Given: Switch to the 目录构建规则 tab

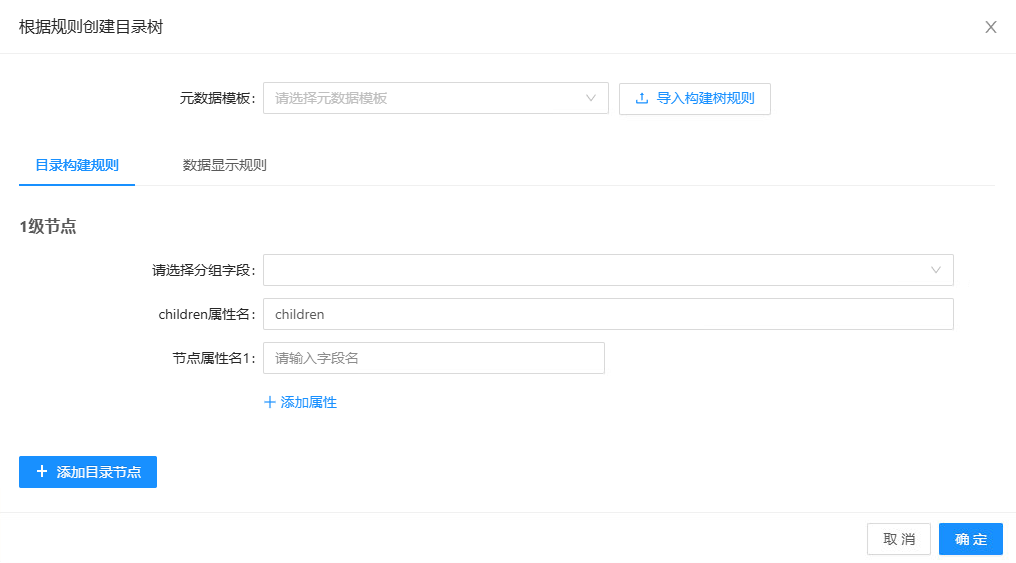Looking at the screenshot, I should coord(76,165).
